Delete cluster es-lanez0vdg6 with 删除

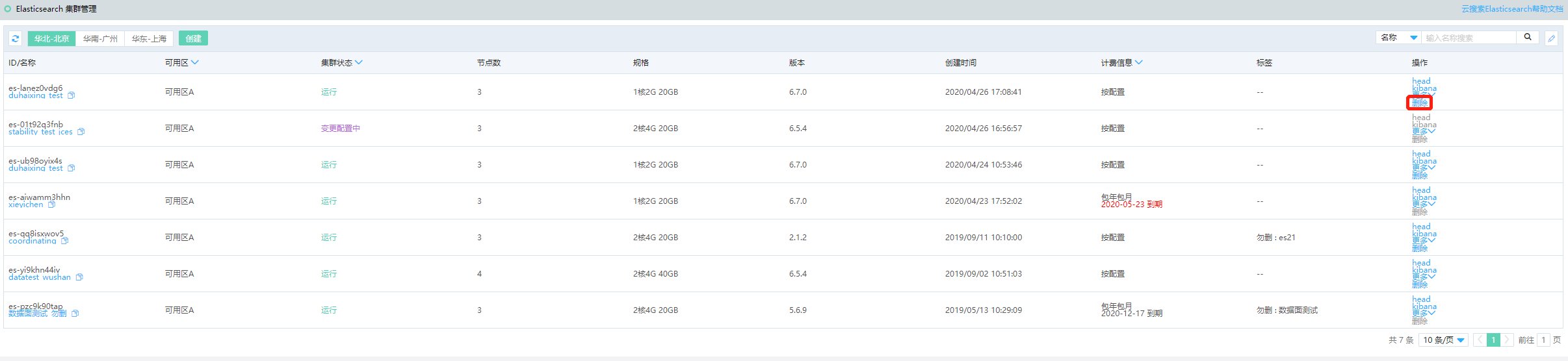coord(1420,103)
